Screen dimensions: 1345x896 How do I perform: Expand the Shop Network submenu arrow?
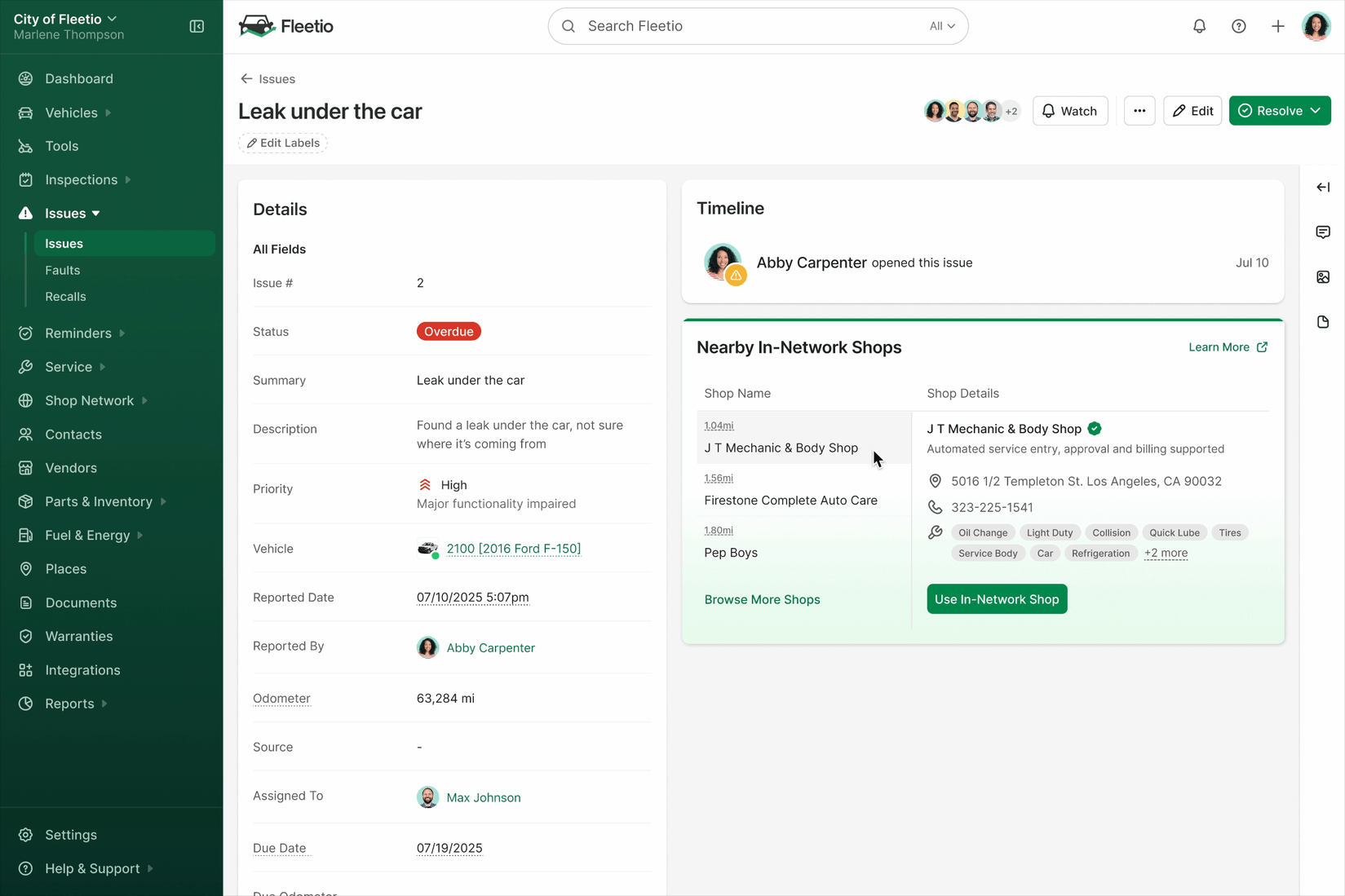[144, 400]
